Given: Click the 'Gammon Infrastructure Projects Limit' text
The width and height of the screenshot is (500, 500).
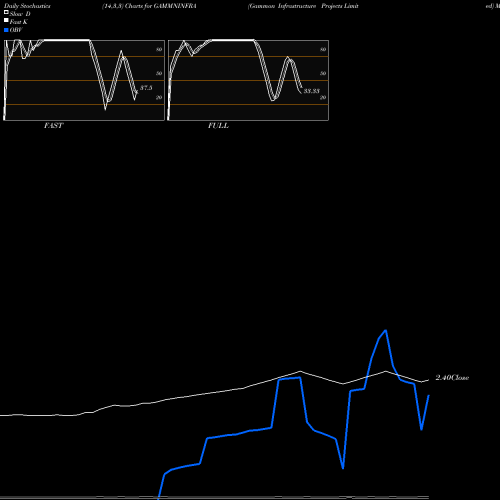Looking at the screenshot, I should [303, 6].
